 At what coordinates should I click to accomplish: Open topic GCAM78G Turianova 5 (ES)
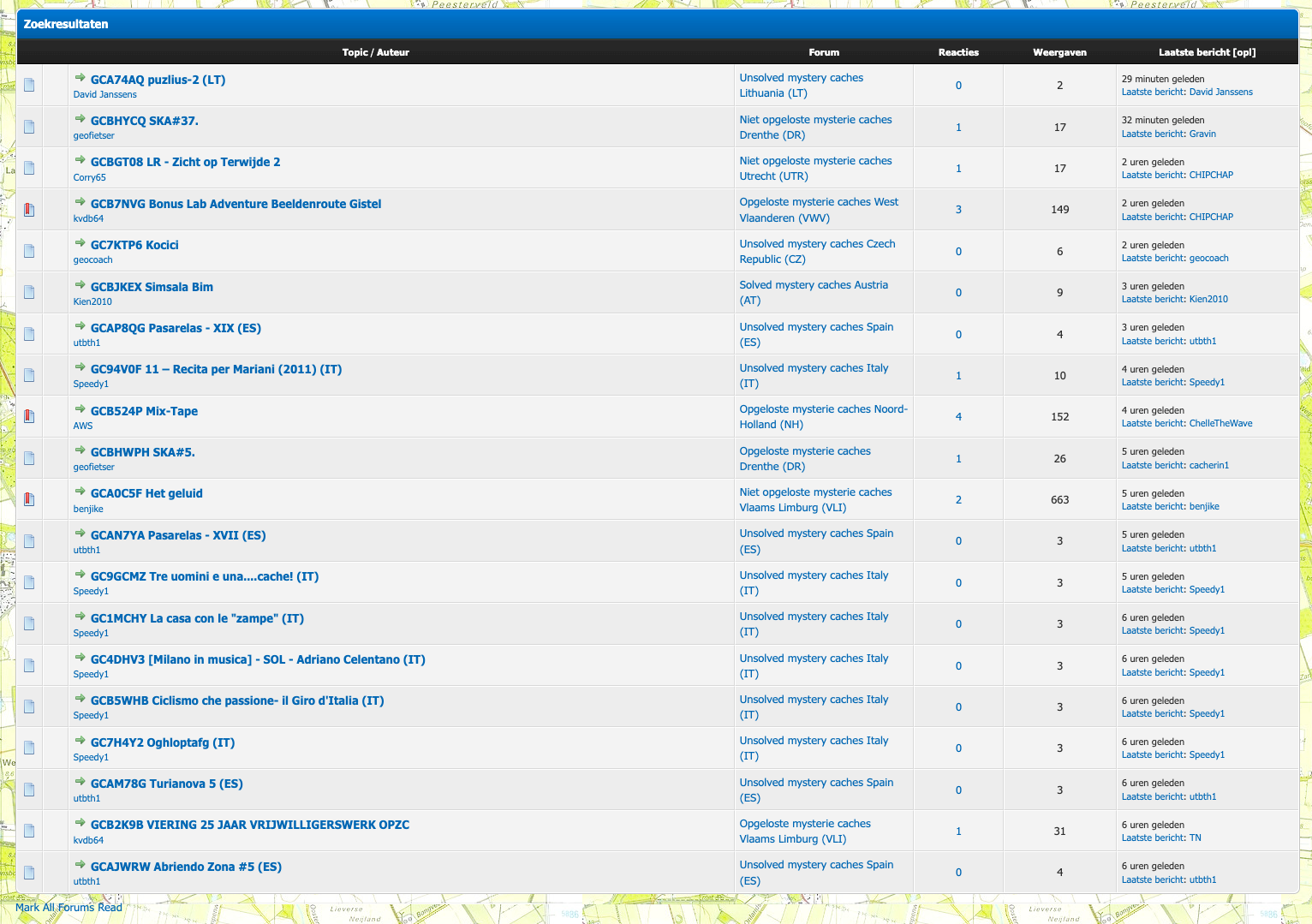(166, 783)
